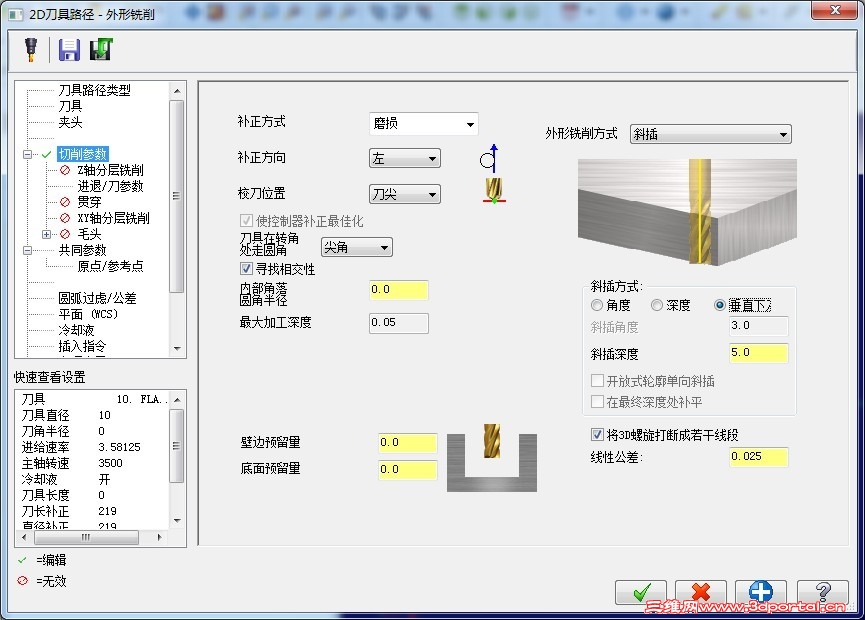Select 冷却液 in the tree
The width and height of the screenshot is (865, 620).
(x=76, y=330)
